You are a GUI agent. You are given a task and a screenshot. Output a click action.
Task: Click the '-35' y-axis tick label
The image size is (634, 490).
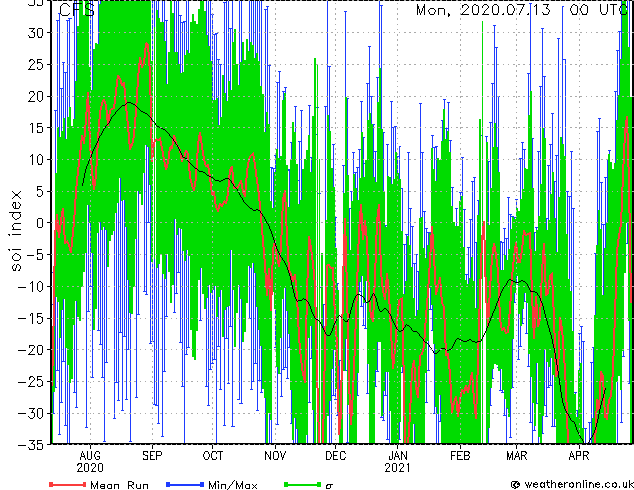[31, 445]
